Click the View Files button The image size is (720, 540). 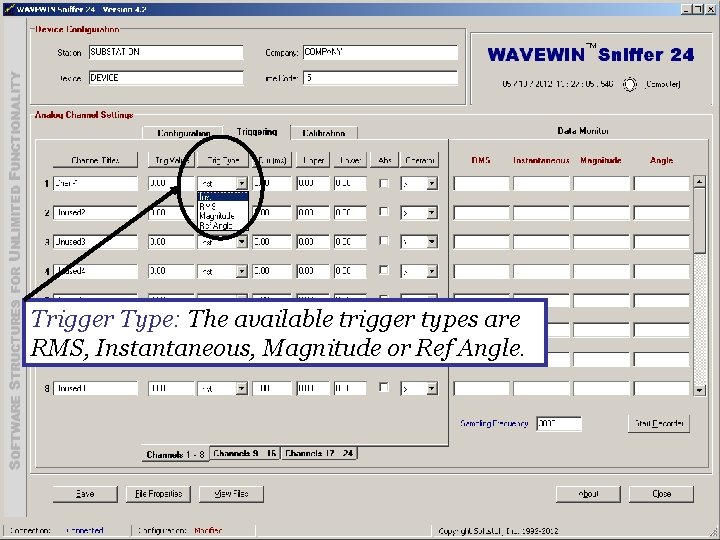pos(231,494)
